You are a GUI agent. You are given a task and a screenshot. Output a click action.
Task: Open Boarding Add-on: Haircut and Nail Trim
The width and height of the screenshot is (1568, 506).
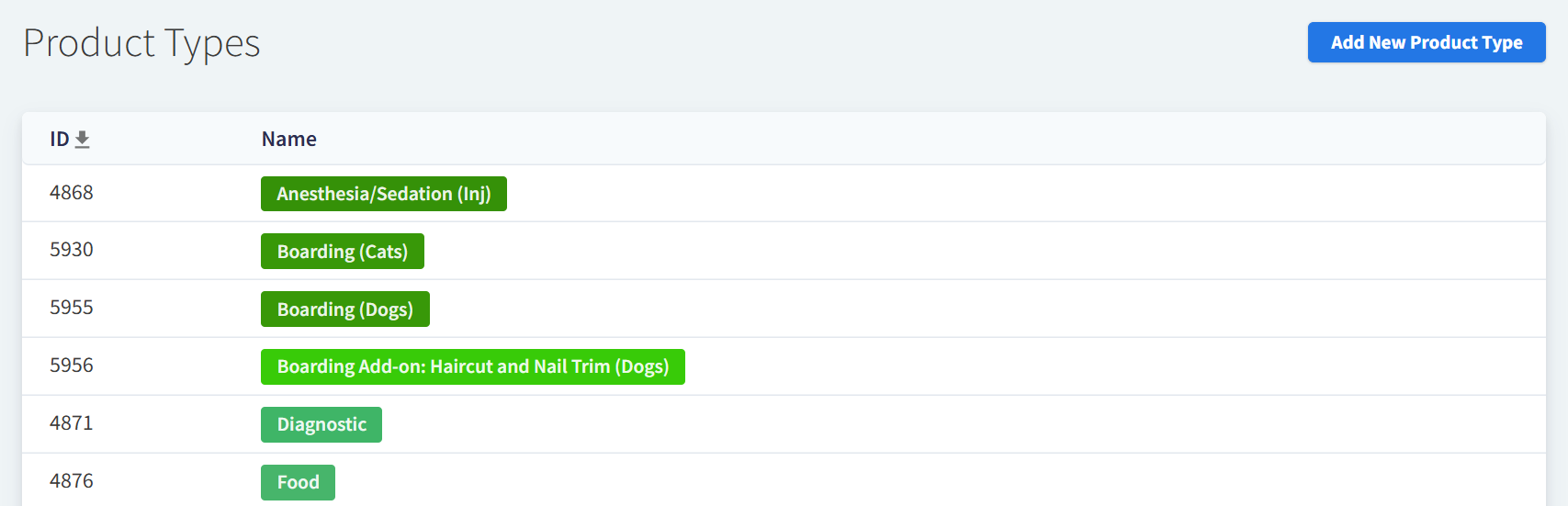coord(472,366)
